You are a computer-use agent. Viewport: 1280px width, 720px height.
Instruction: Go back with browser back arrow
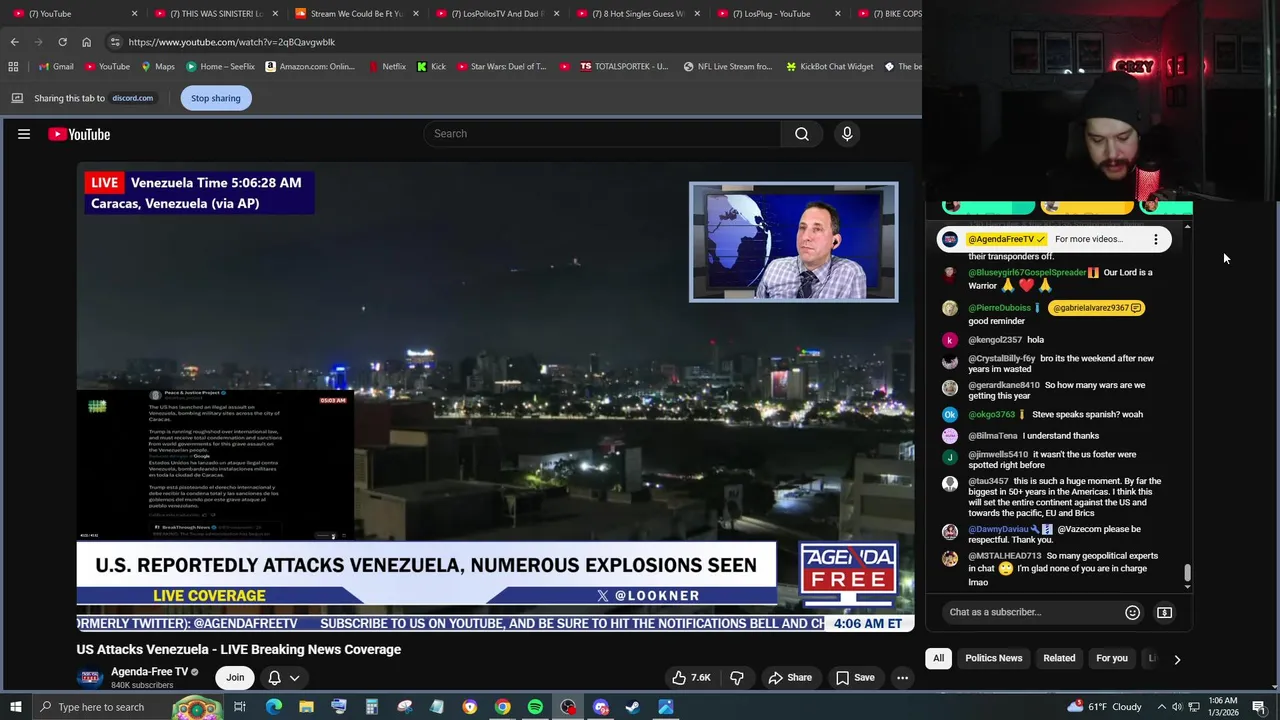[x=14, y=42]
